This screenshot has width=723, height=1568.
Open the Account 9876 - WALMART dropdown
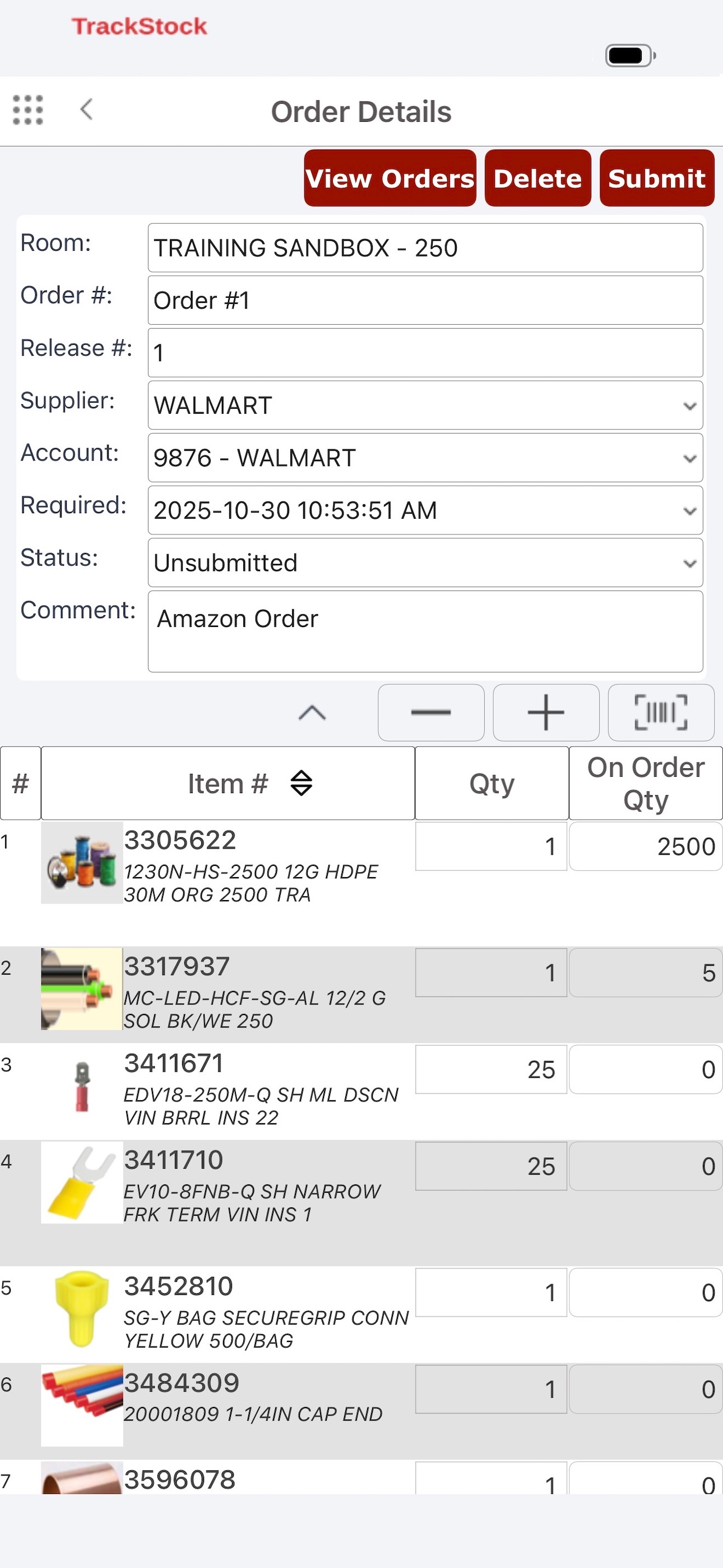[425, 458]
